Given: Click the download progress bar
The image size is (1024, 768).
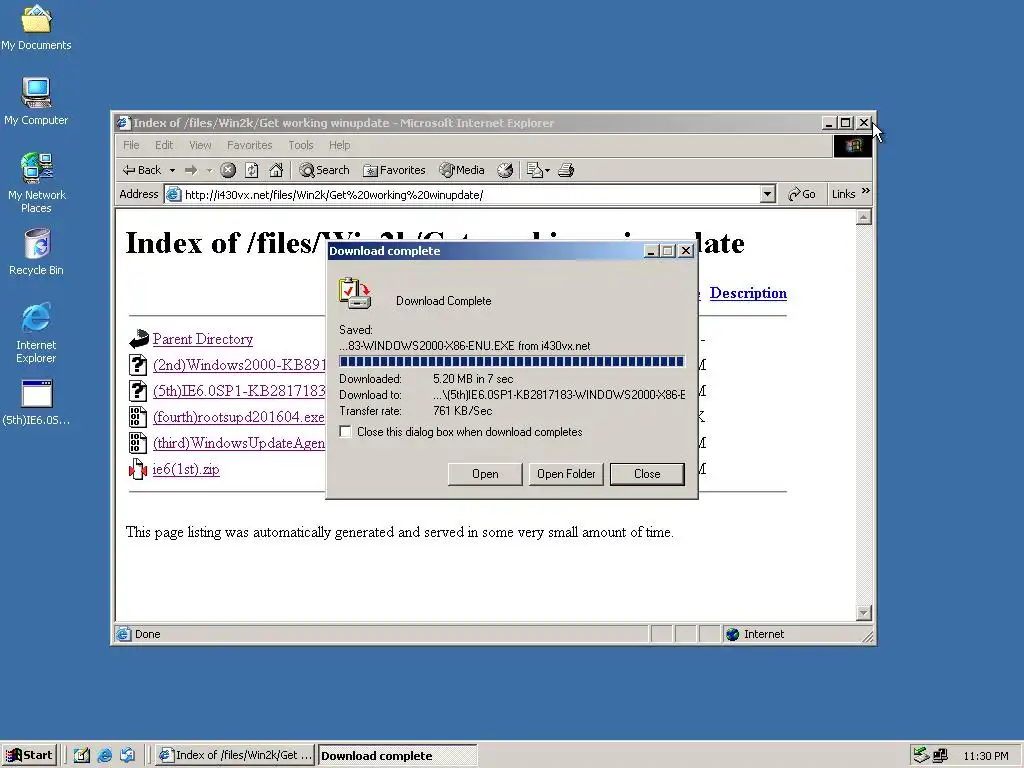Looking at the screenshot, I should pyautogui.click(x=512, y=362).
